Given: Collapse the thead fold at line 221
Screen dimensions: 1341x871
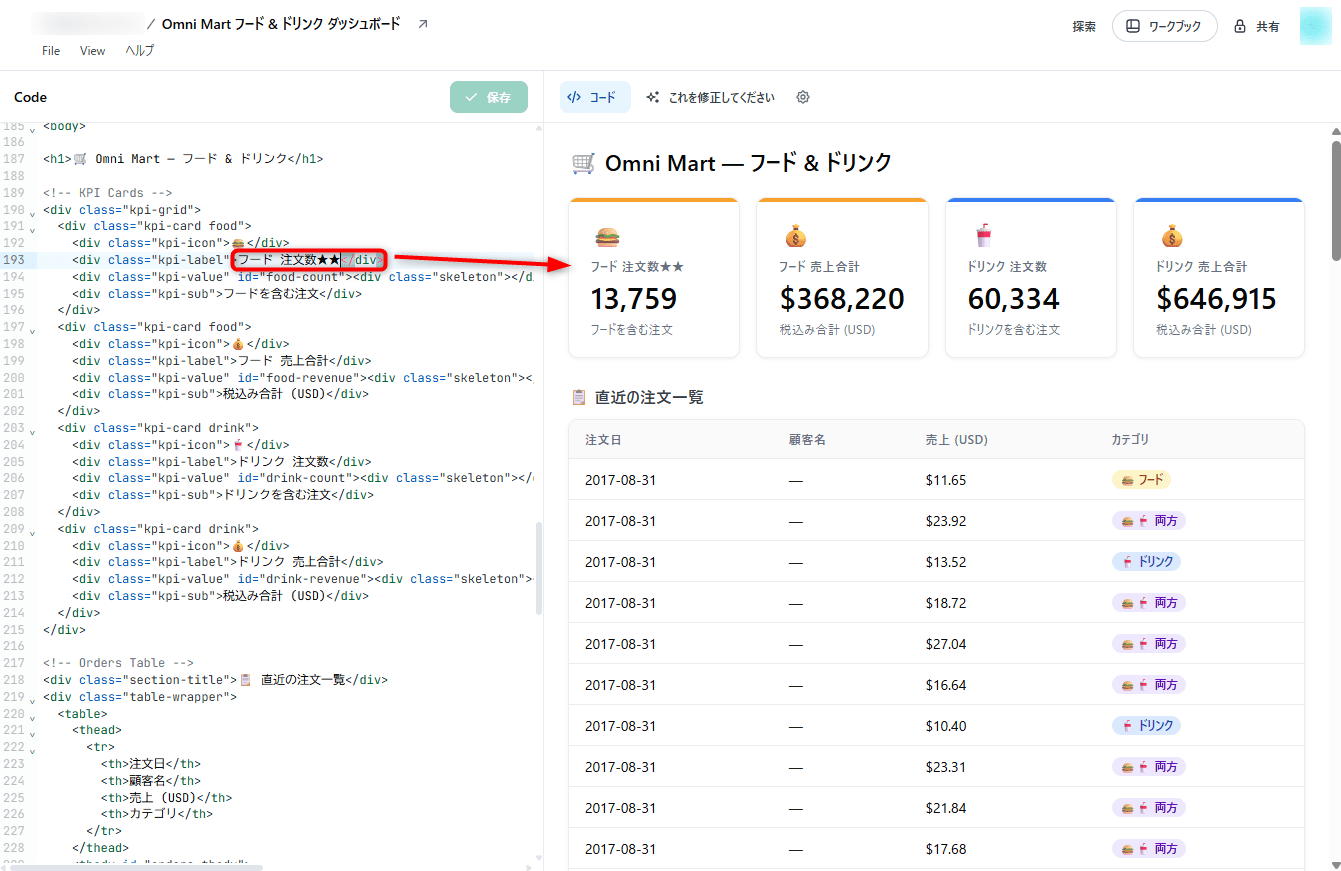Looking at the screenshot, I should (x=32, y=733).
